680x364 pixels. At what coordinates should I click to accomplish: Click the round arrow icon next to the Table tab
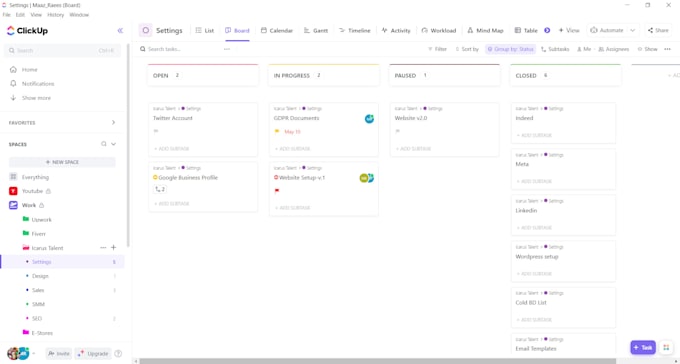pos(547,30)
